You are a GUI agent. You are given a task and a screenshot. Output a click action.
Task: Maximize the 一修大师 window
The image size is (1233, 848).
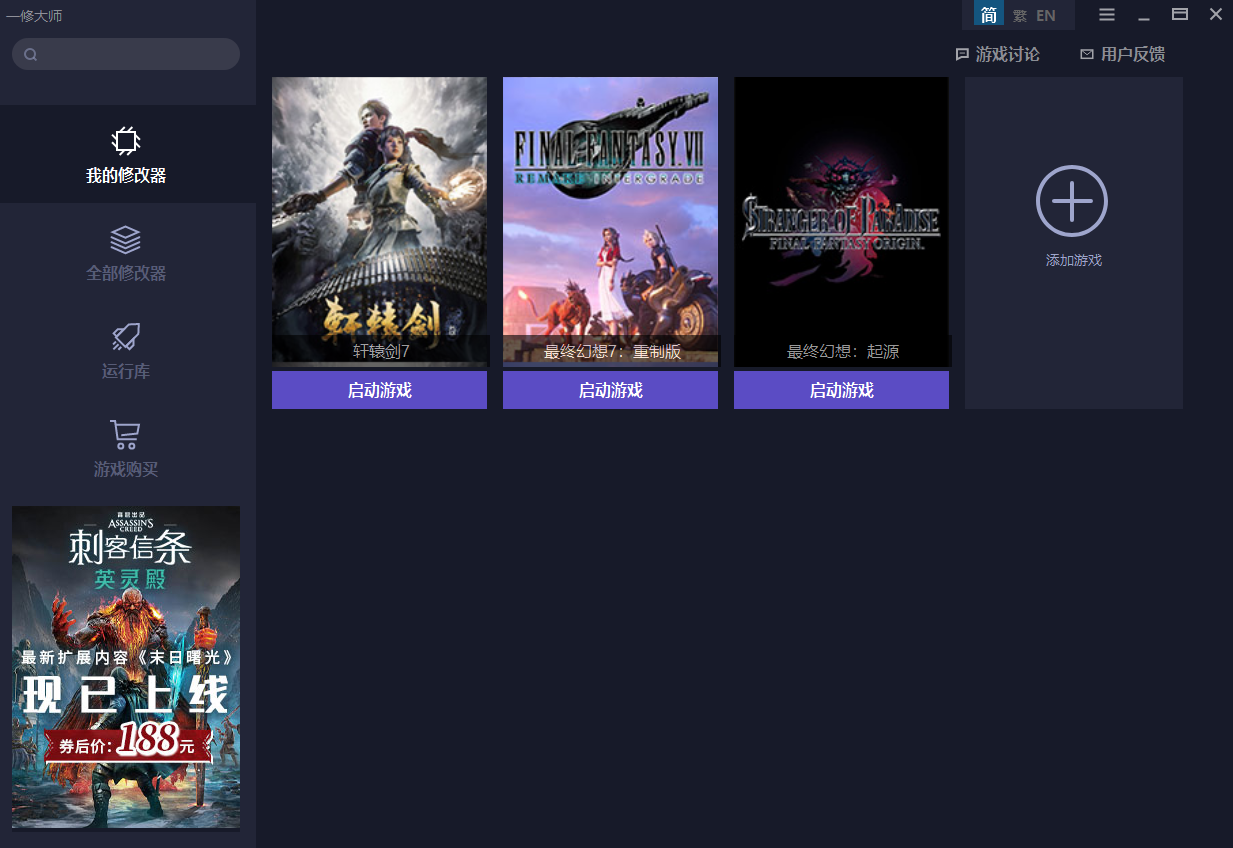(x=1180, y=14)
